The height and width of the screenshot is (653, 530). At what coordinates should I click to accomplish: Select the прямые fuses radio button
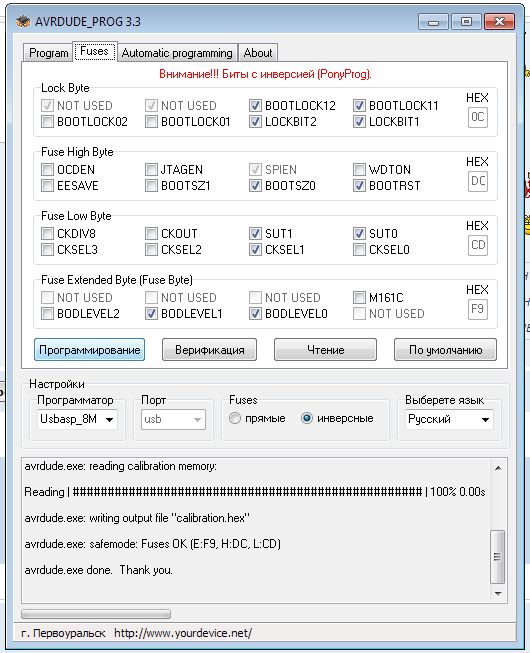[235, 418]
